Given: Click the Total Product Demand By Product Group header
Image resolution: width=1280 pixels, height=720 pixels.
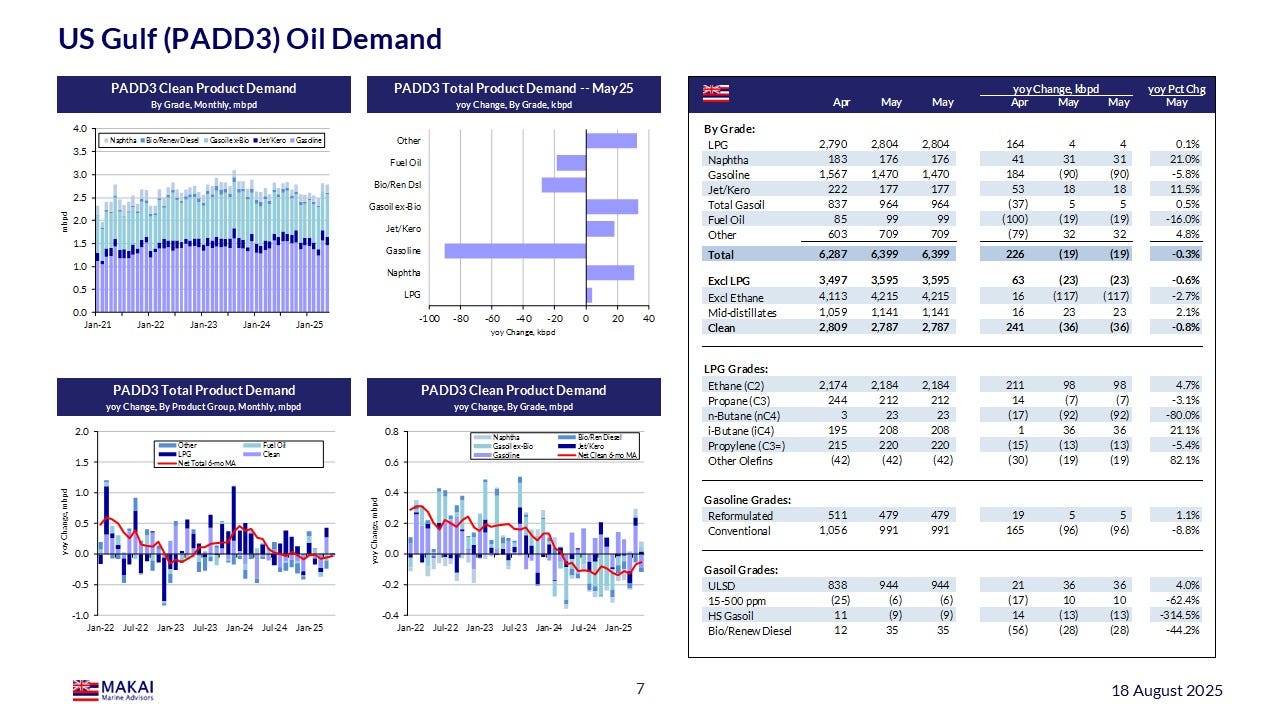Looking at the screenshot, I should pos(204,397).
